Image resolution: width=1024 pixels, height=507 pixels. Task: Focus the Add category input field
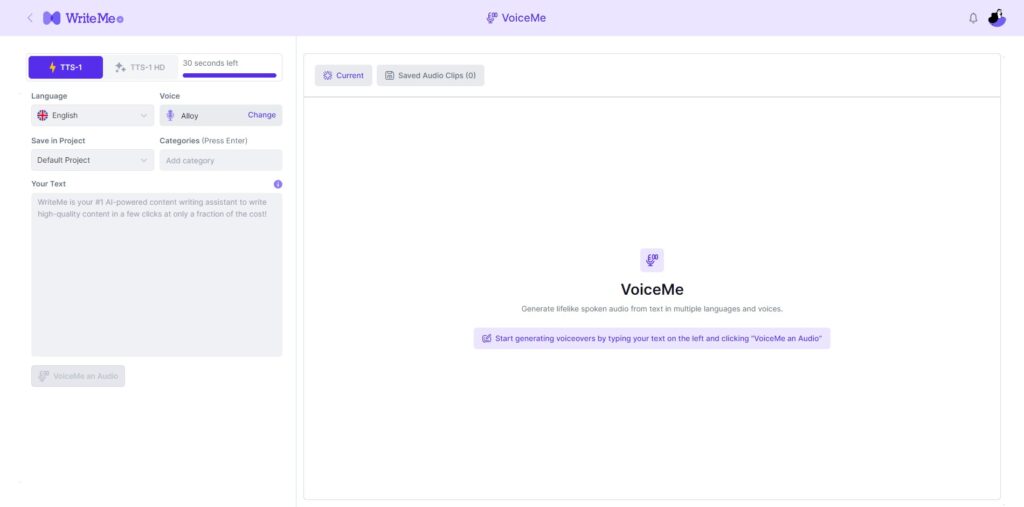point(220,160)
